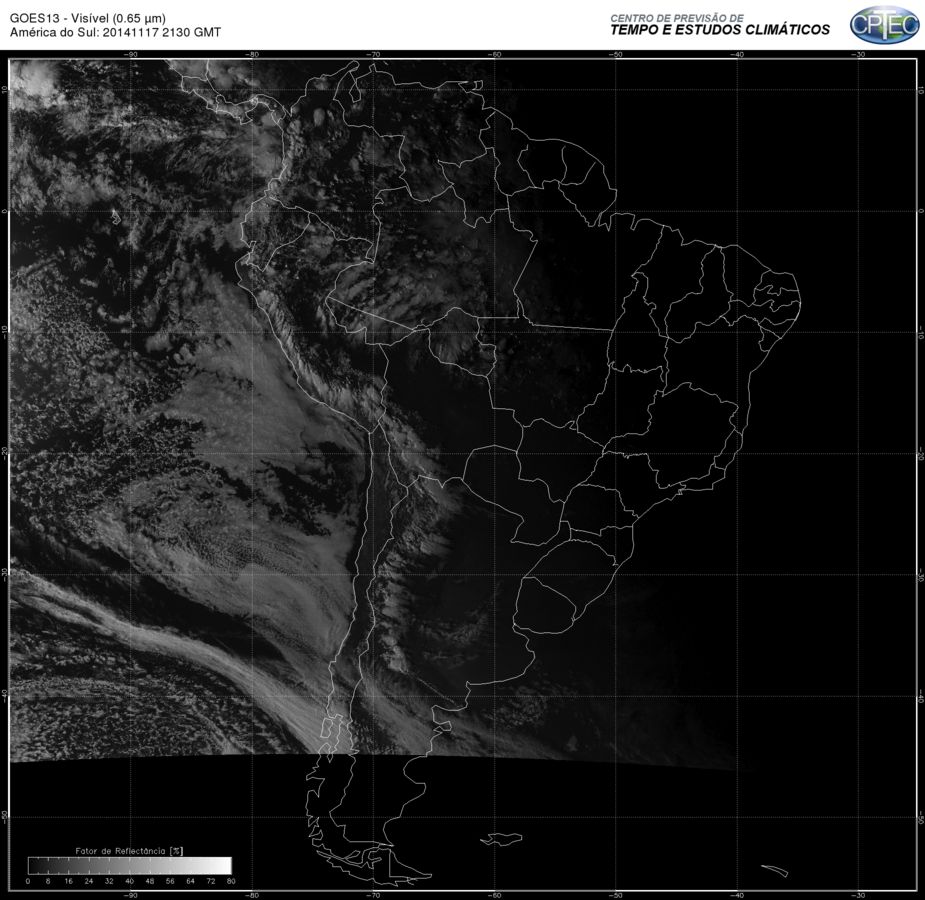Click the 'América do Sul: 20141117 2130 GMT' timestamp
Screen dimensions: 925x900
[x=115, y=32]
